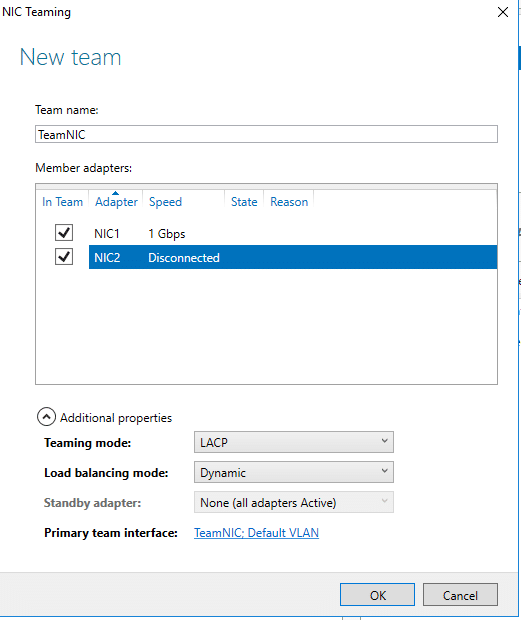Collapse the Additional properties chevron icon
521x620 pixels.
[46, 417]
